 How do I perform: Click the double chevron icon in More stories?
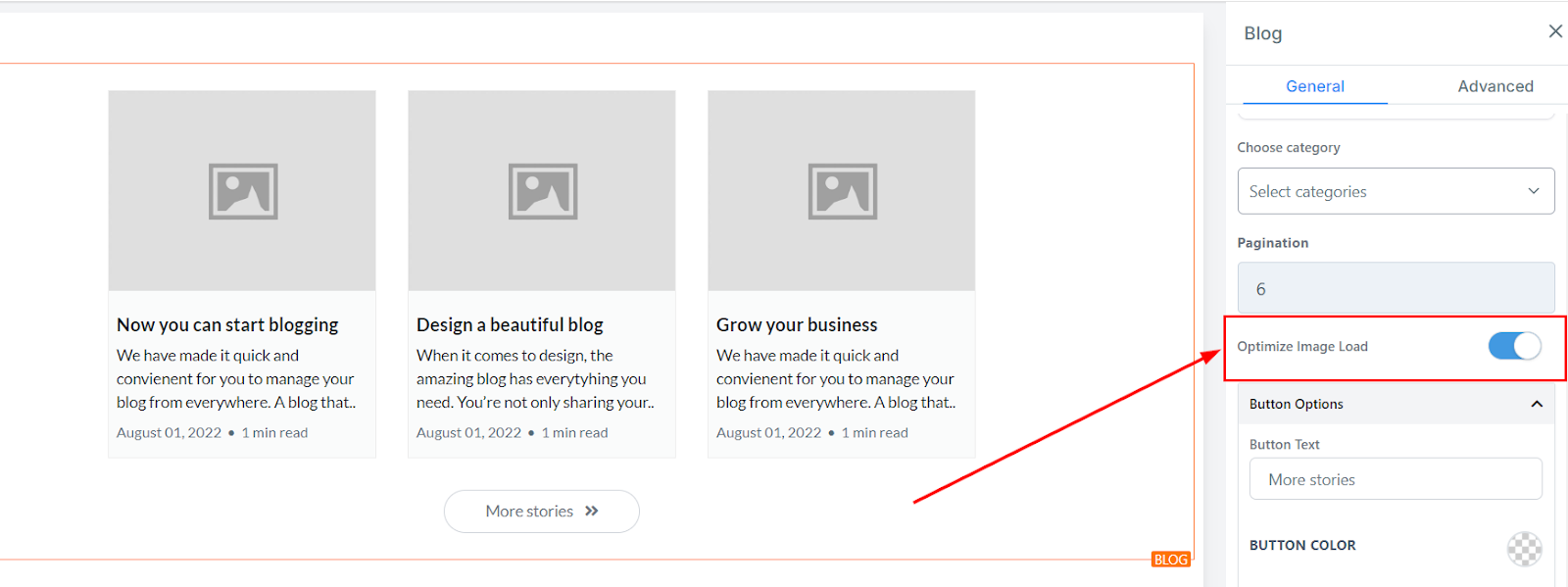[591, 512]
